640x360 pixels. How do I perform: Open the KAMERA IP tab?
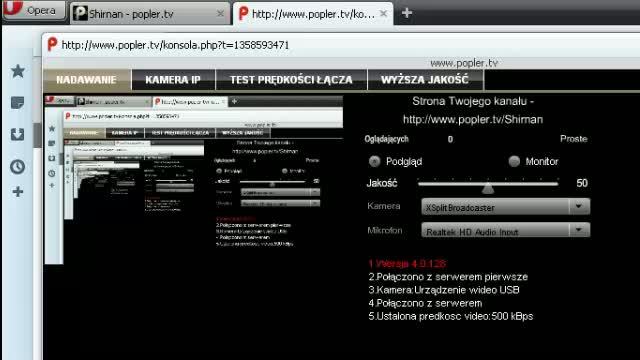(173, 80)
